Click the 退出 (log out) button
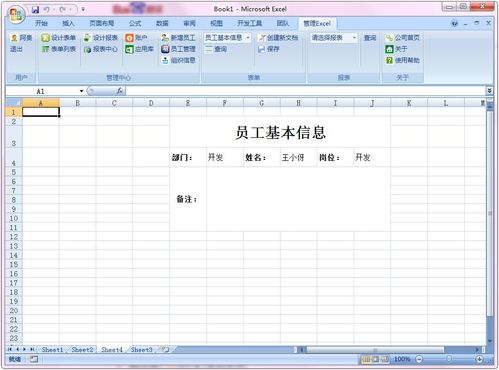The height and width of the screenshot is (370, 499). [x=16, y=49]
